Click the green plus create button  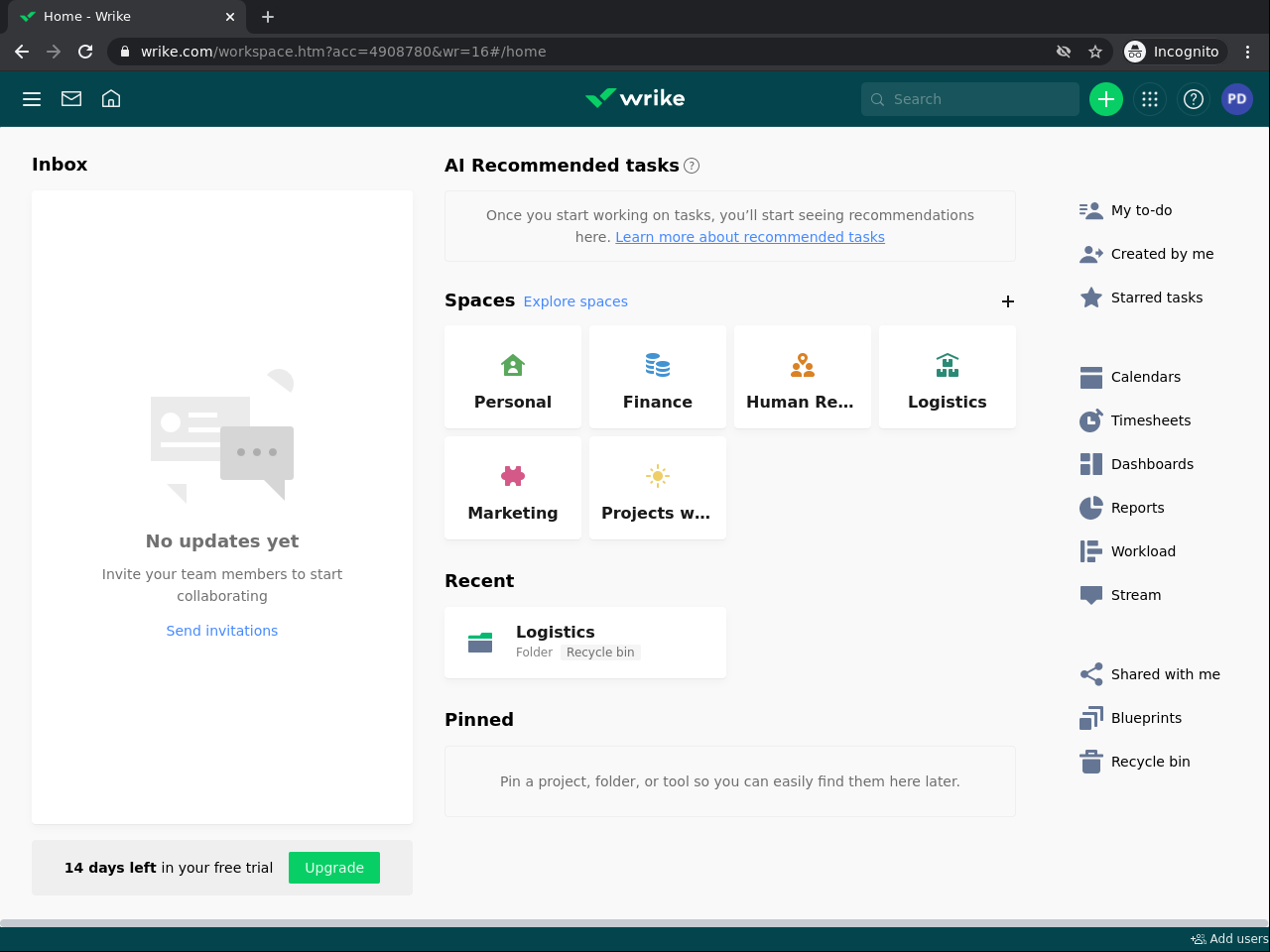1106,99
